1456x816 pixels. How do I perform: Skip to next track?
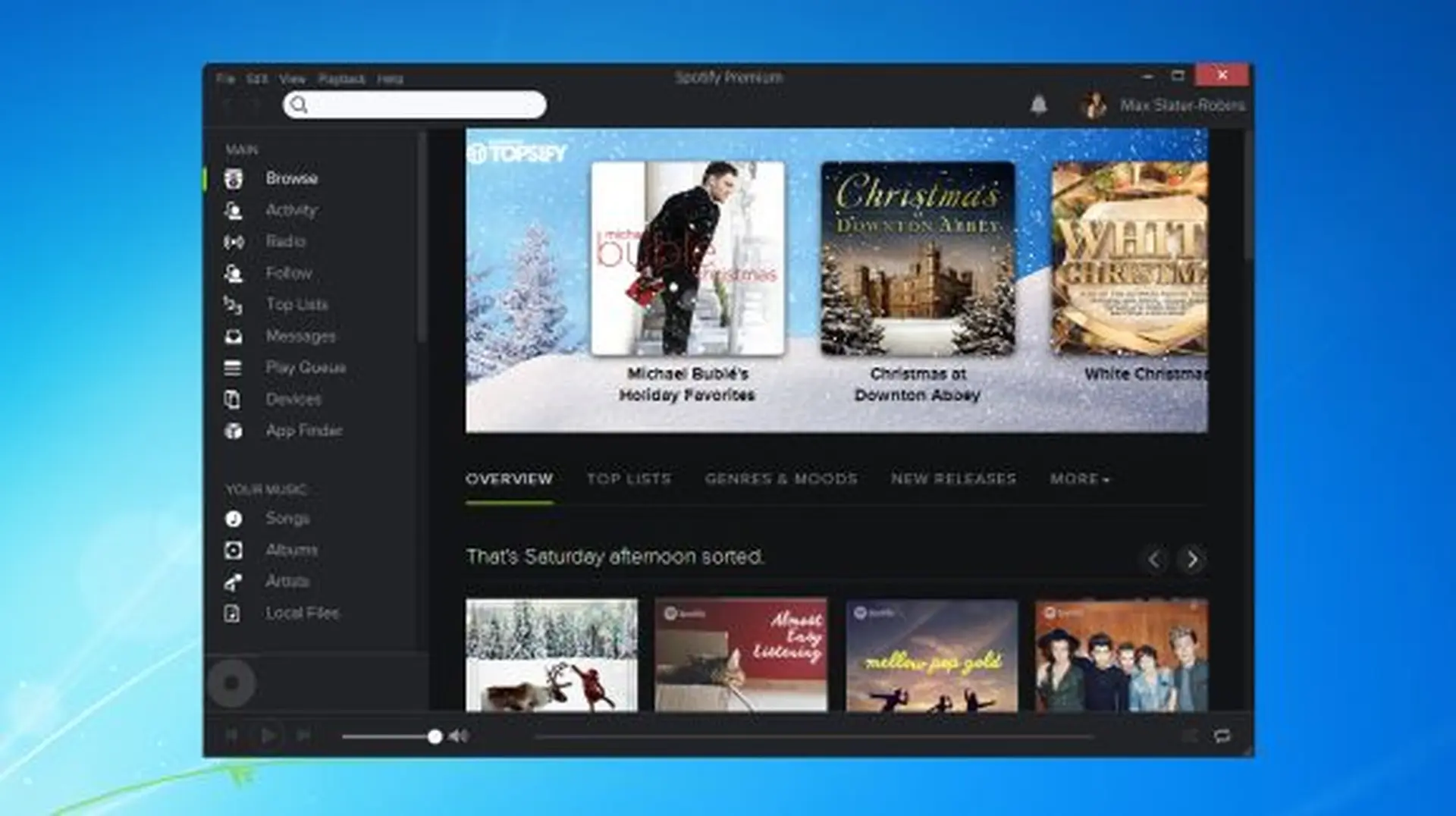pos(303,736)
